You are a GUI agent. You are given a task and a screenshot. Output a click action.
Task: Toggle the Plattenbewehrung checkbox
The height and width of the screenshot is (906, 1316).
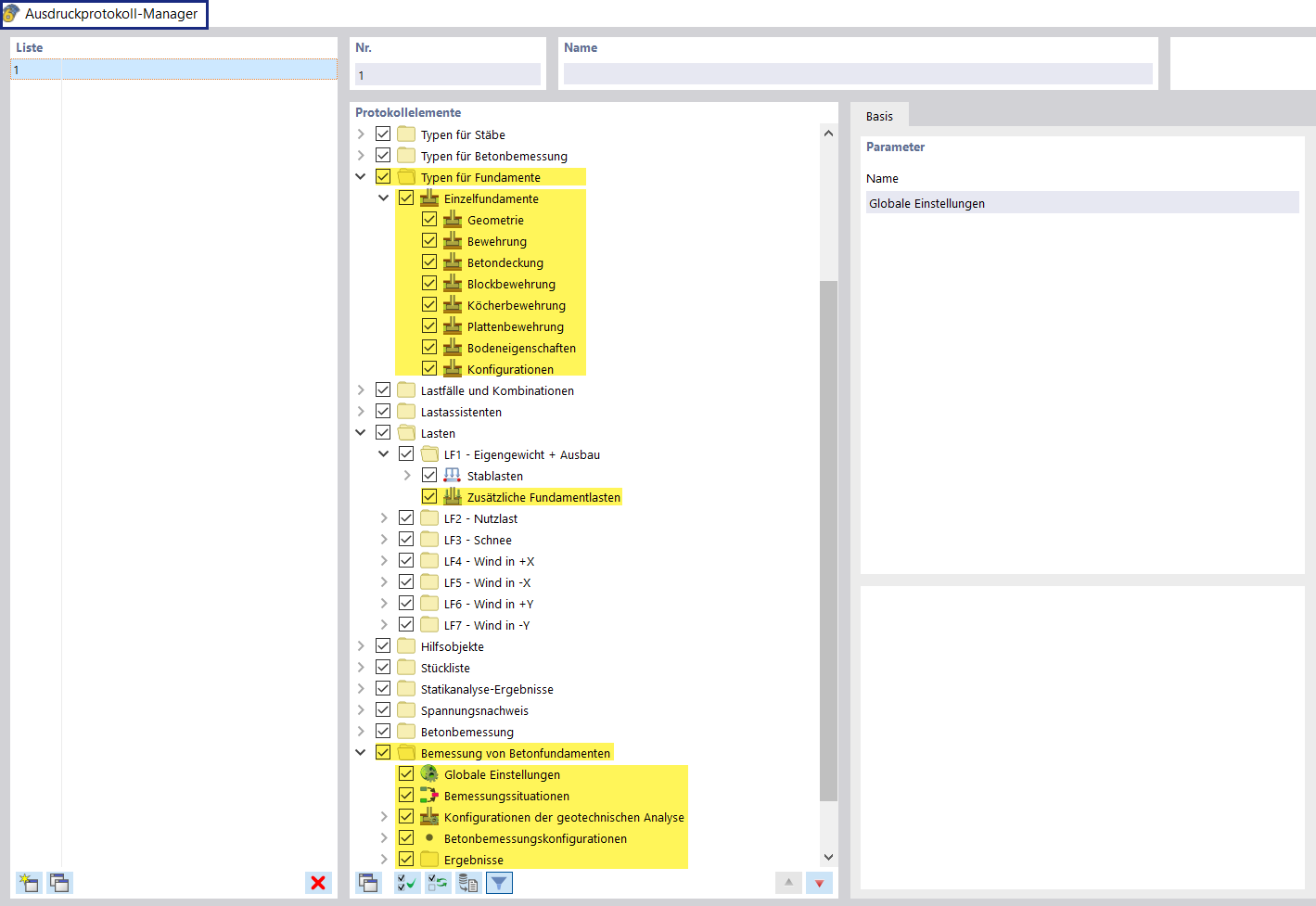click(429, 325)
